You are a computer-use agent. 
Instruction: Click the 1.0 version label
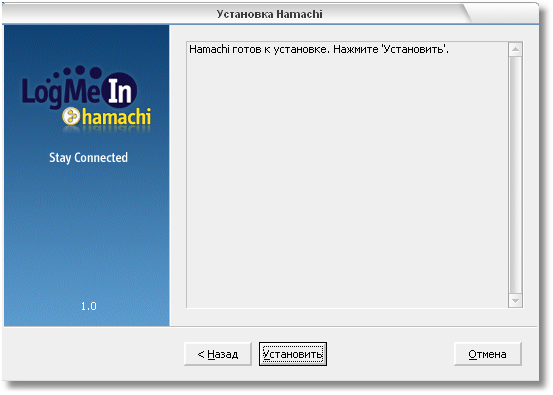click(89, 306)
